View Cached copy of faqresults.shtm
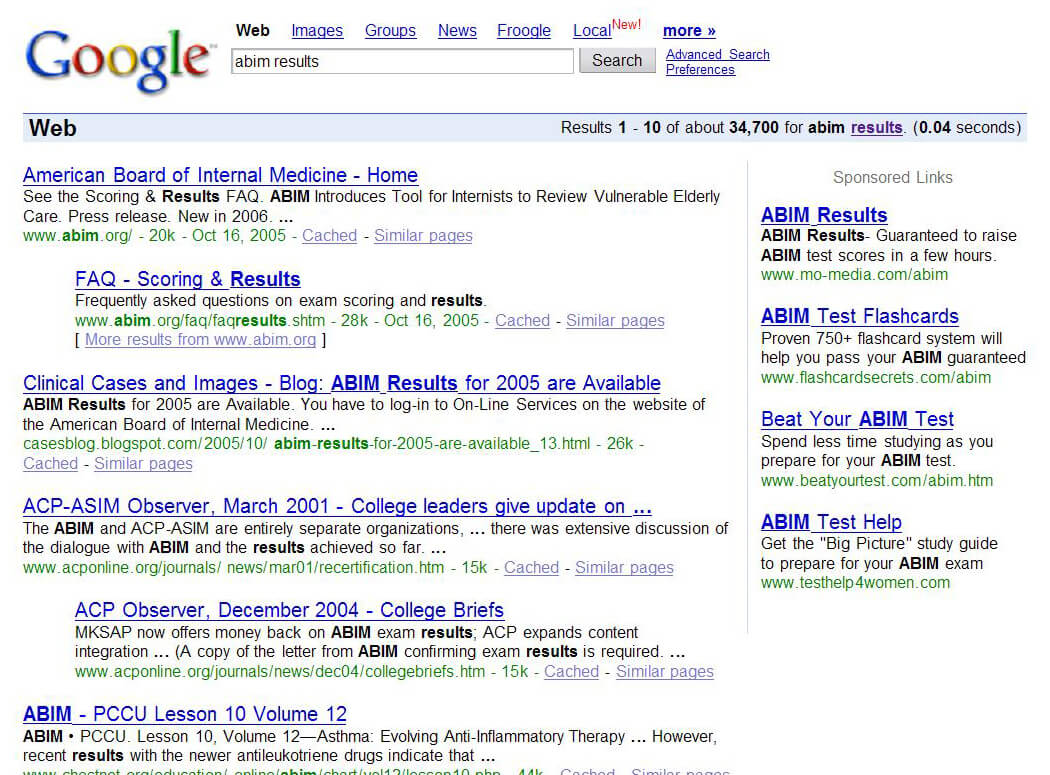The image size is (1050, 775). (x=522, y=321)
